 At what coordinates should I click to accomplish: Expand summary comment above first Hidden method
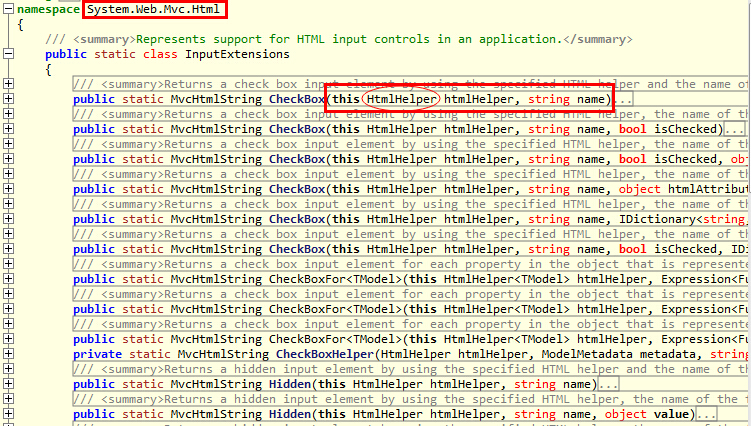[8, 369]
